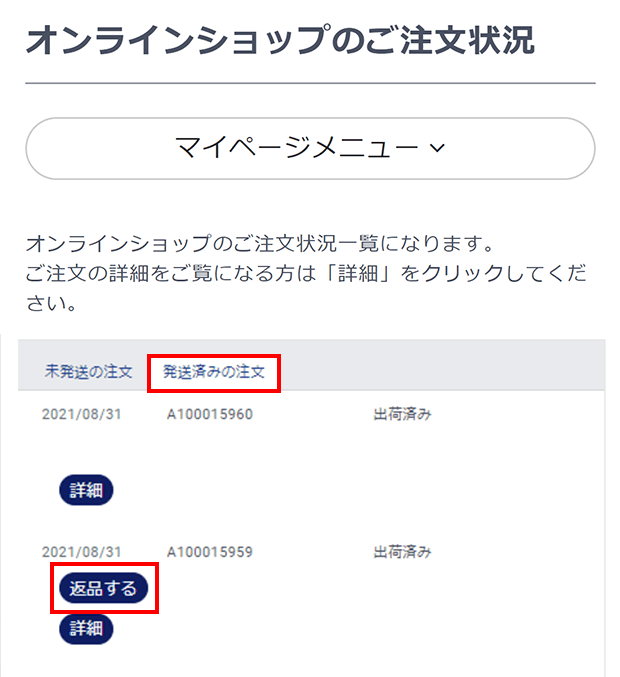Switch to the 未発送の注文 tab
620x677 pixels.
point(89,372)
